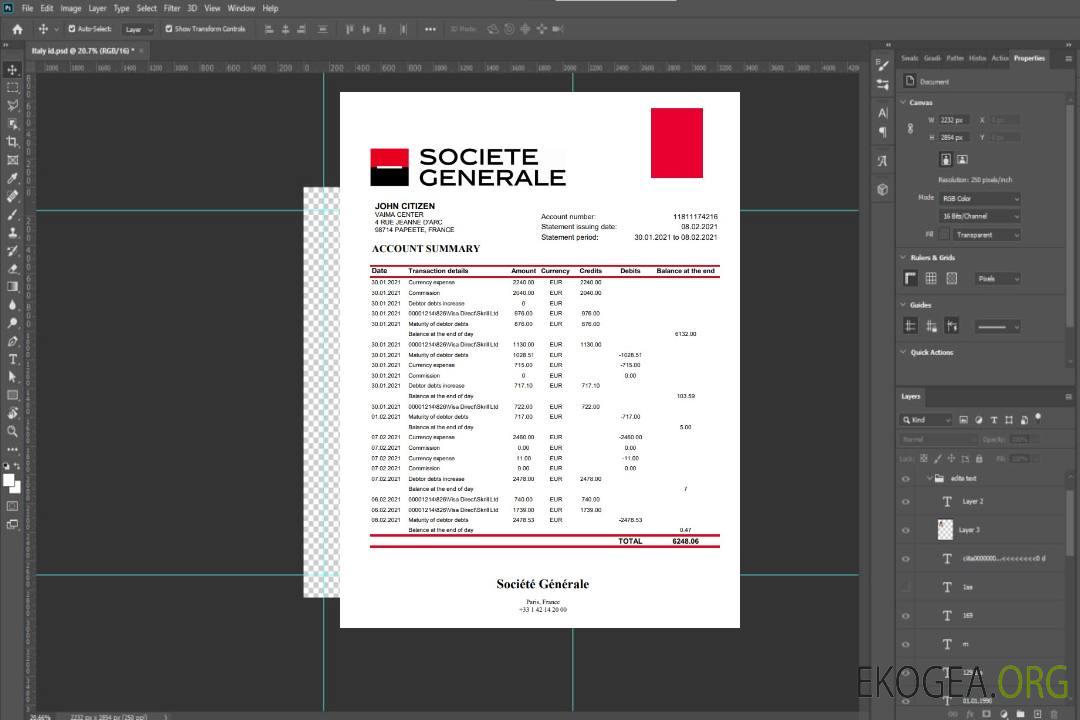This screenshot has height=720, width=1080.
Task: Hide Layer 2 visibility eye
Action: [906, 502]
